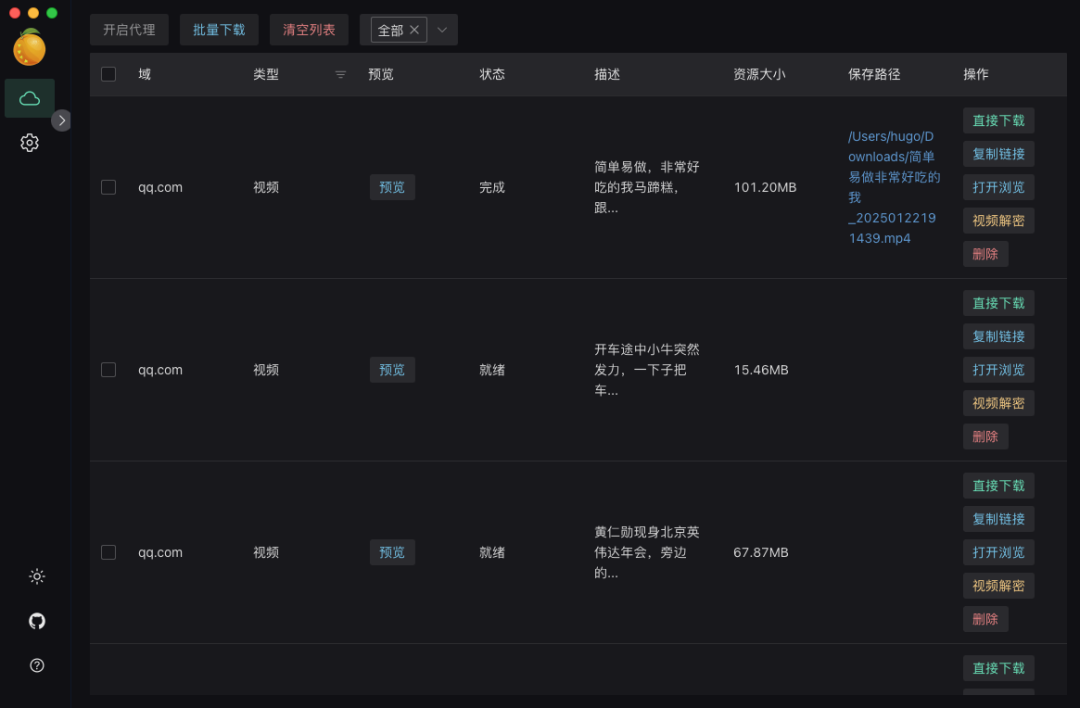Image resolution: width=1080 pixels, height=708 pixels.
Task: Remove the 全部 tag with its X
Action: pyautogui.click(x=414, y=30)
